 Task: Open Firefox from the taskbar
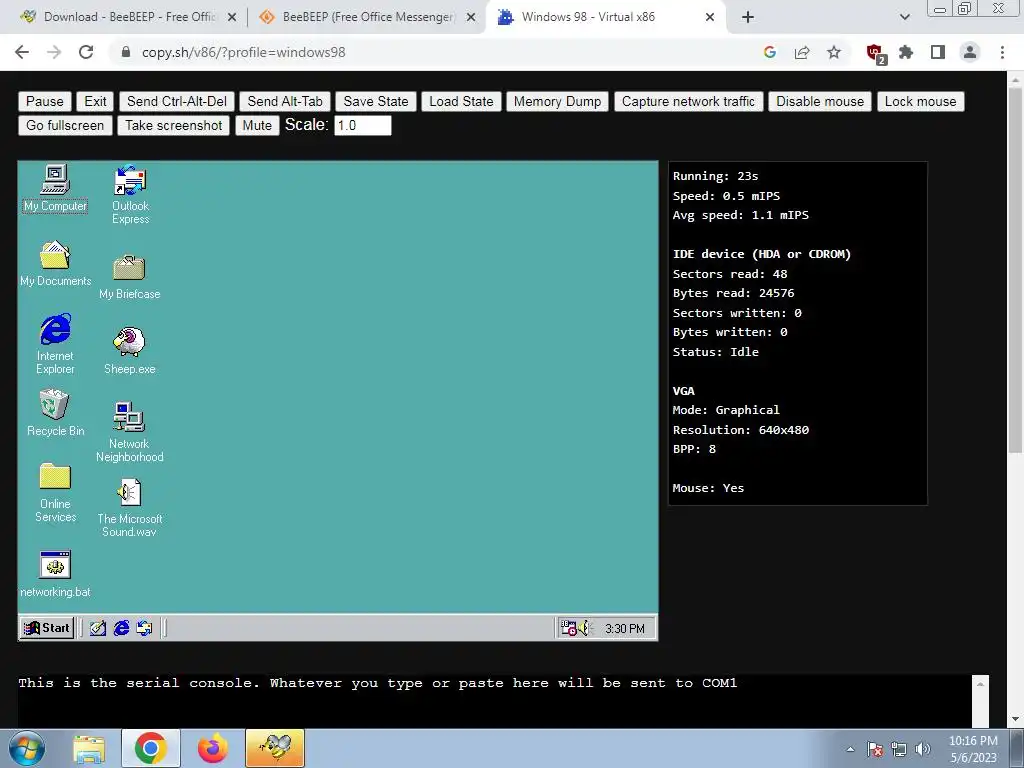212,748
